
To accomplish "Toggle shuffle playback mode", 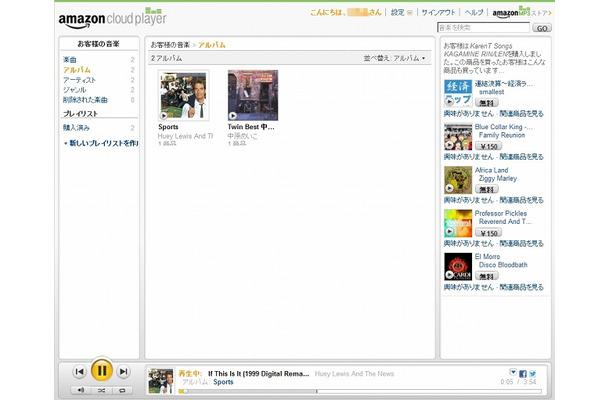I will click(x=102, y=390).
